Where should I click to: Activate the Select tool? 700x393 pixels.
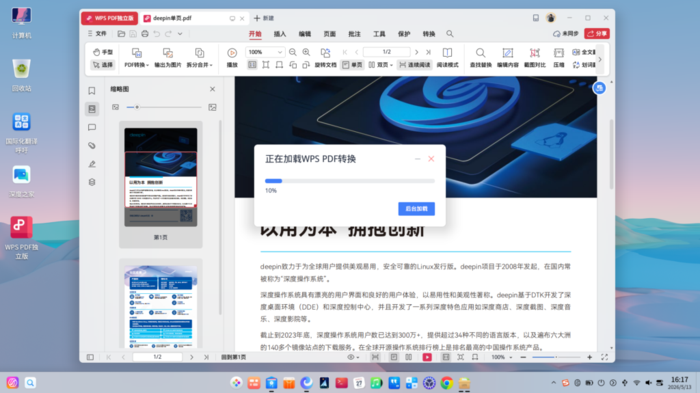tap(103, 65)
